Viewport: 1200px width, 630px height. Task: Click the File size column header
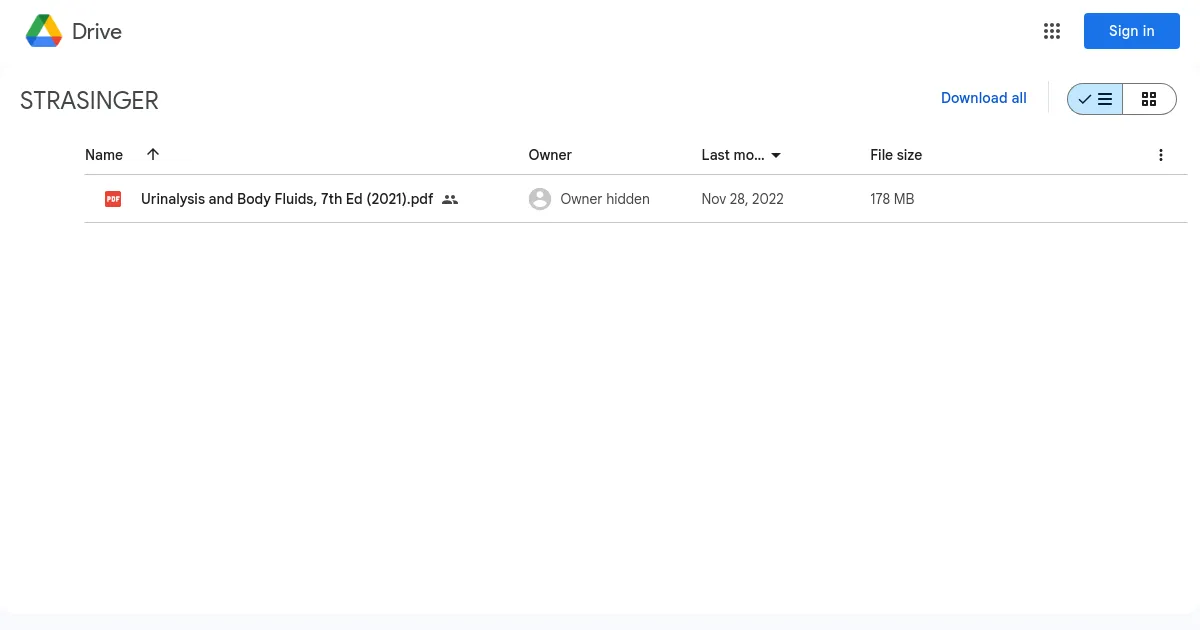pyautogui.click(x=896, y=155)
